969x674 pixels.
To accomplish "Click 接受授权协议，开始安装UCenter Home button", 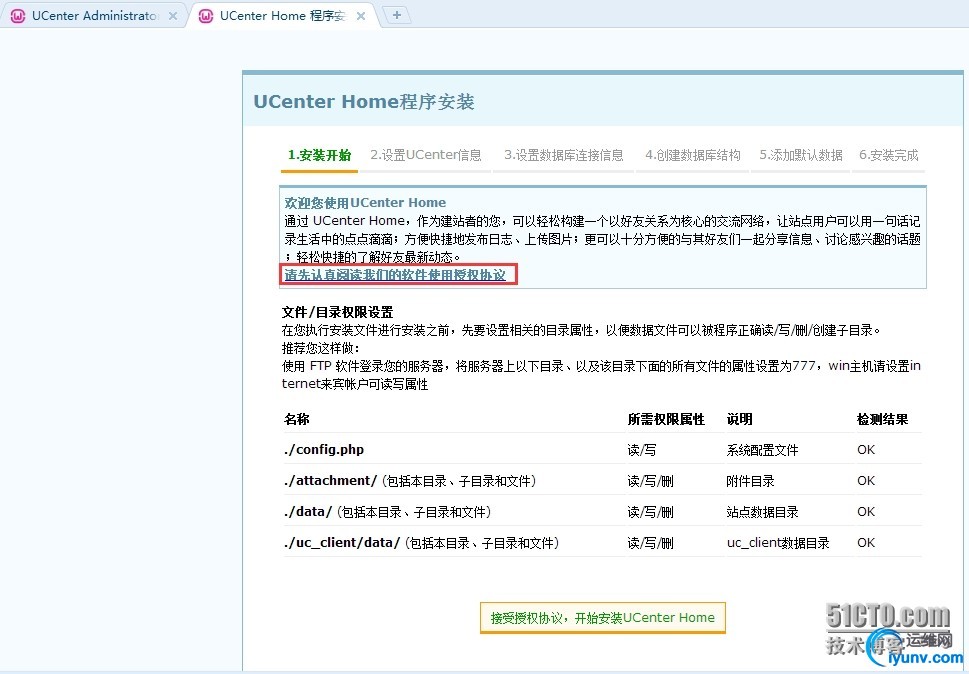I will [x=603, y=618].
